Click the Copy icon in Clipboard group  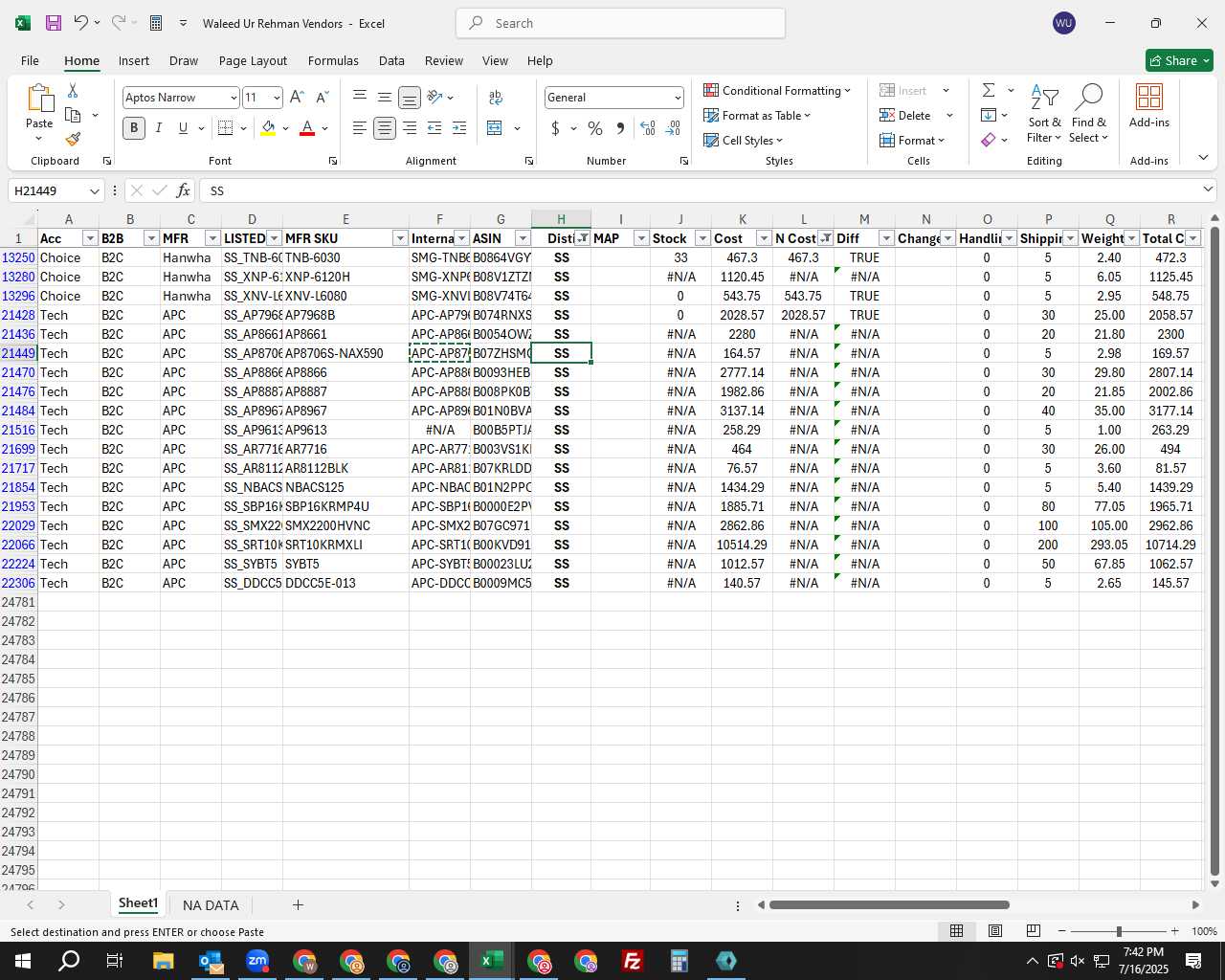(x=73, y=115)
